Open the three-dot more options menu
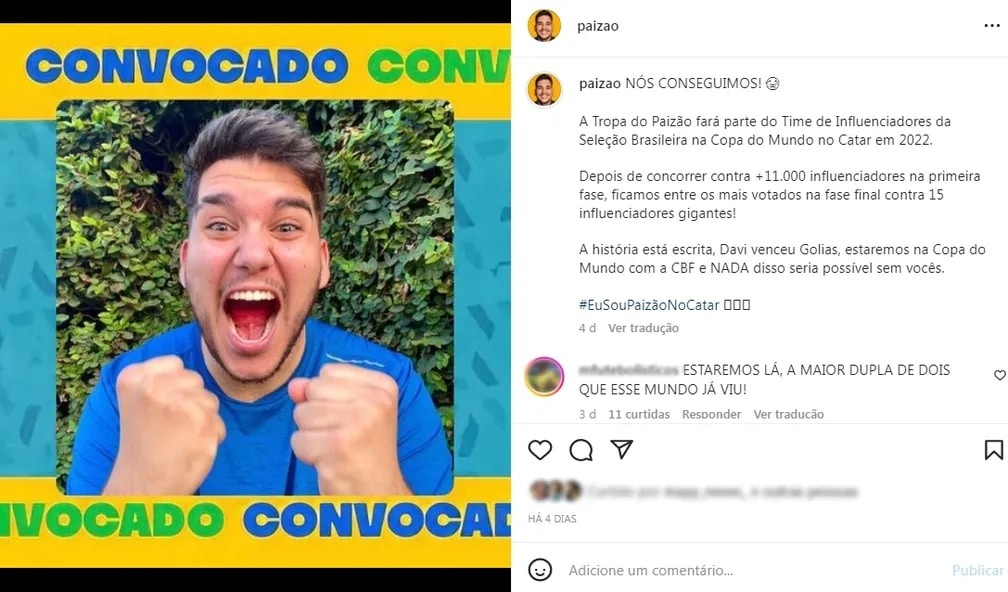The height and width of the screenshot is (592, 1008). click(992, 26)
